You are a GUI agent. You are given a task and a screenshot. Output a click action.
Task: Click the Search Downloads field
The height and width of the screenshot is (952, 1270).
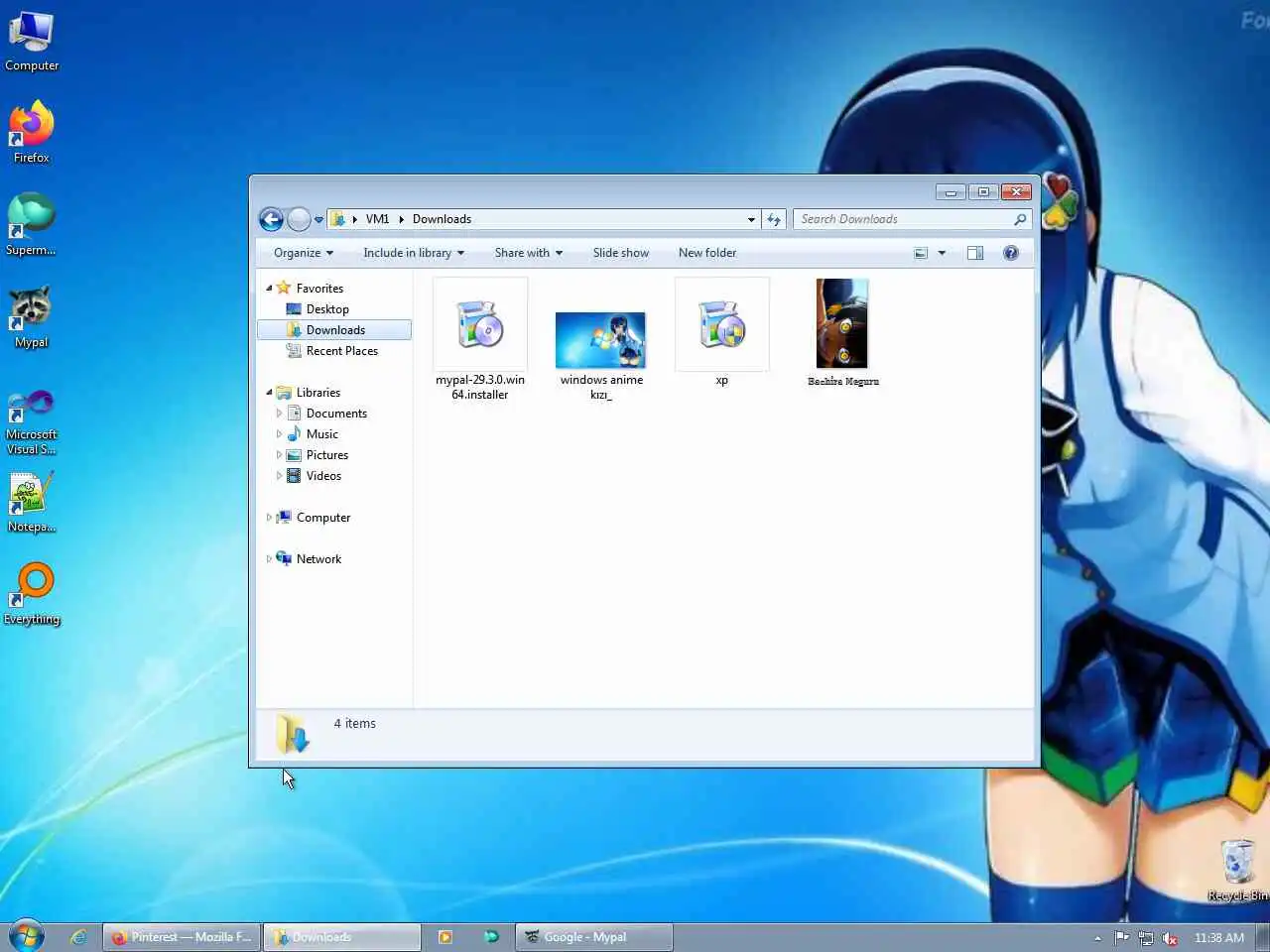point(902,219)
